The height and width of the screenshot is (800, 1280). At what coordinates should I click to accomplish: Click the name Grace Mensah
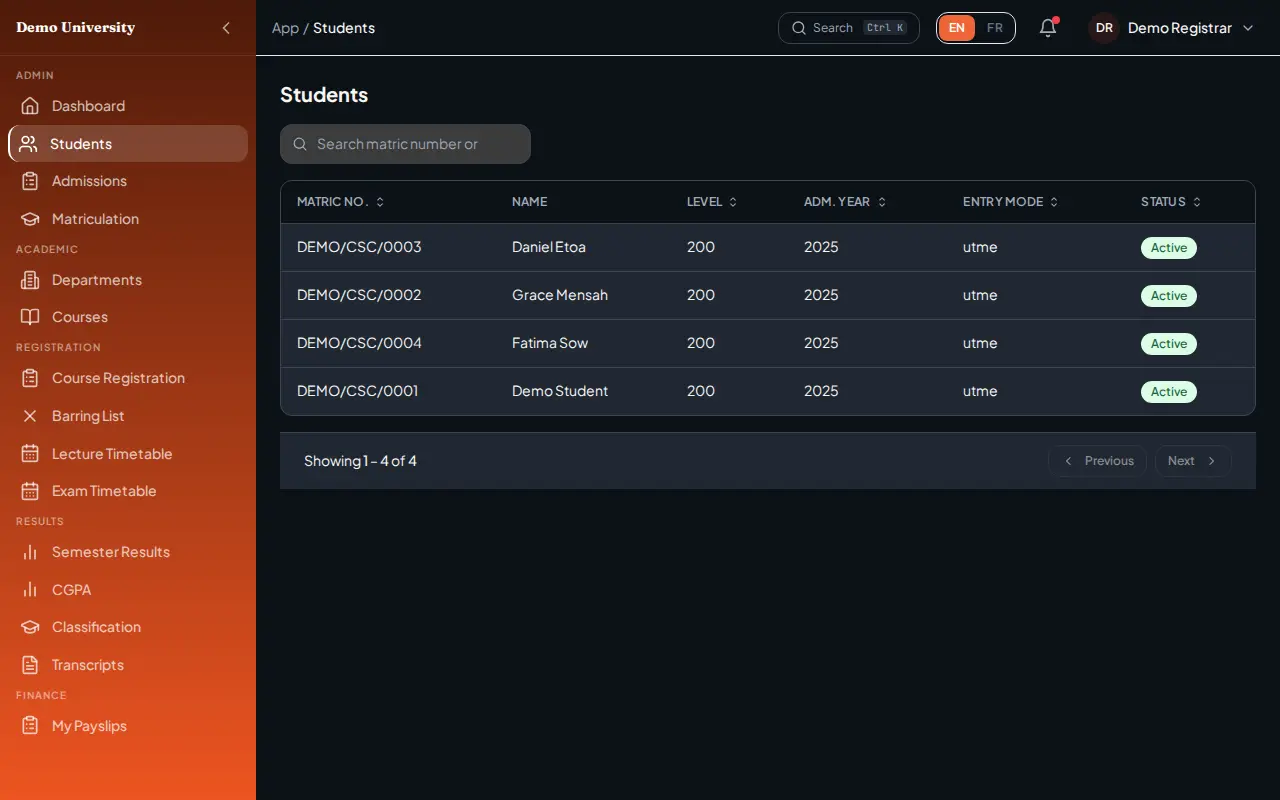pyautogui.click(x=560, y=295)
